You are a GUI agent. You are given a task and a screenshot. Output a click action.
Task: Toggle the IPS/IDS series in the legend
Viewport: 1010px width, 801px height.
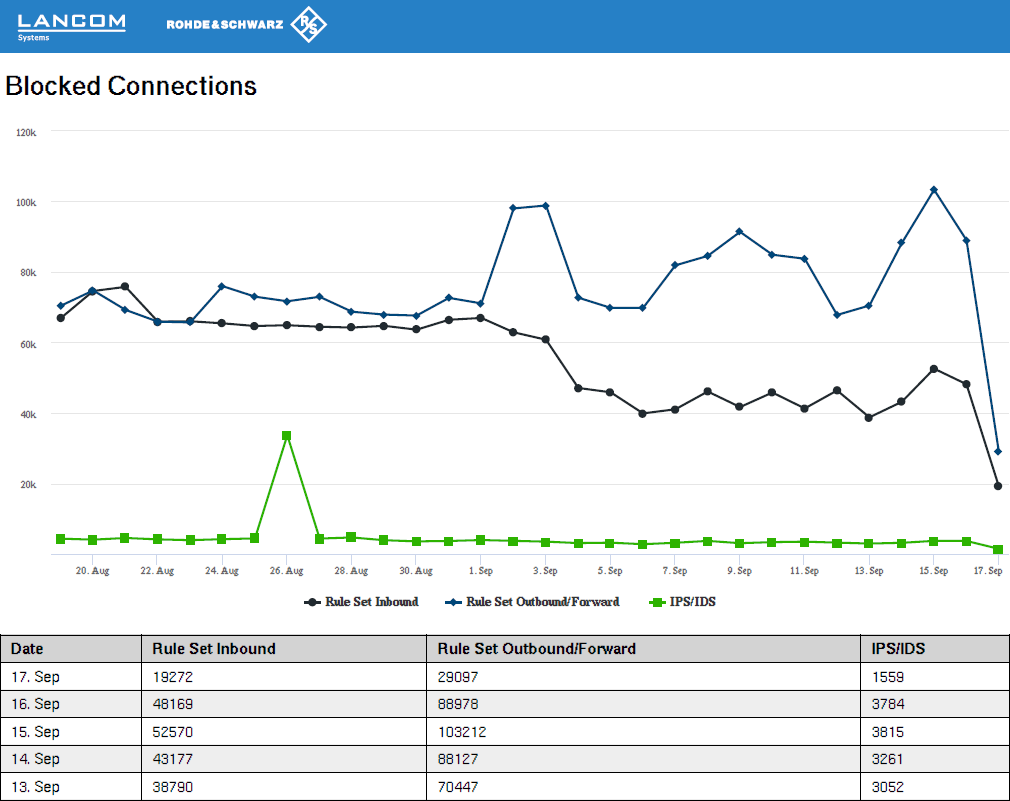pyautogui.click(x=684, y=602)
